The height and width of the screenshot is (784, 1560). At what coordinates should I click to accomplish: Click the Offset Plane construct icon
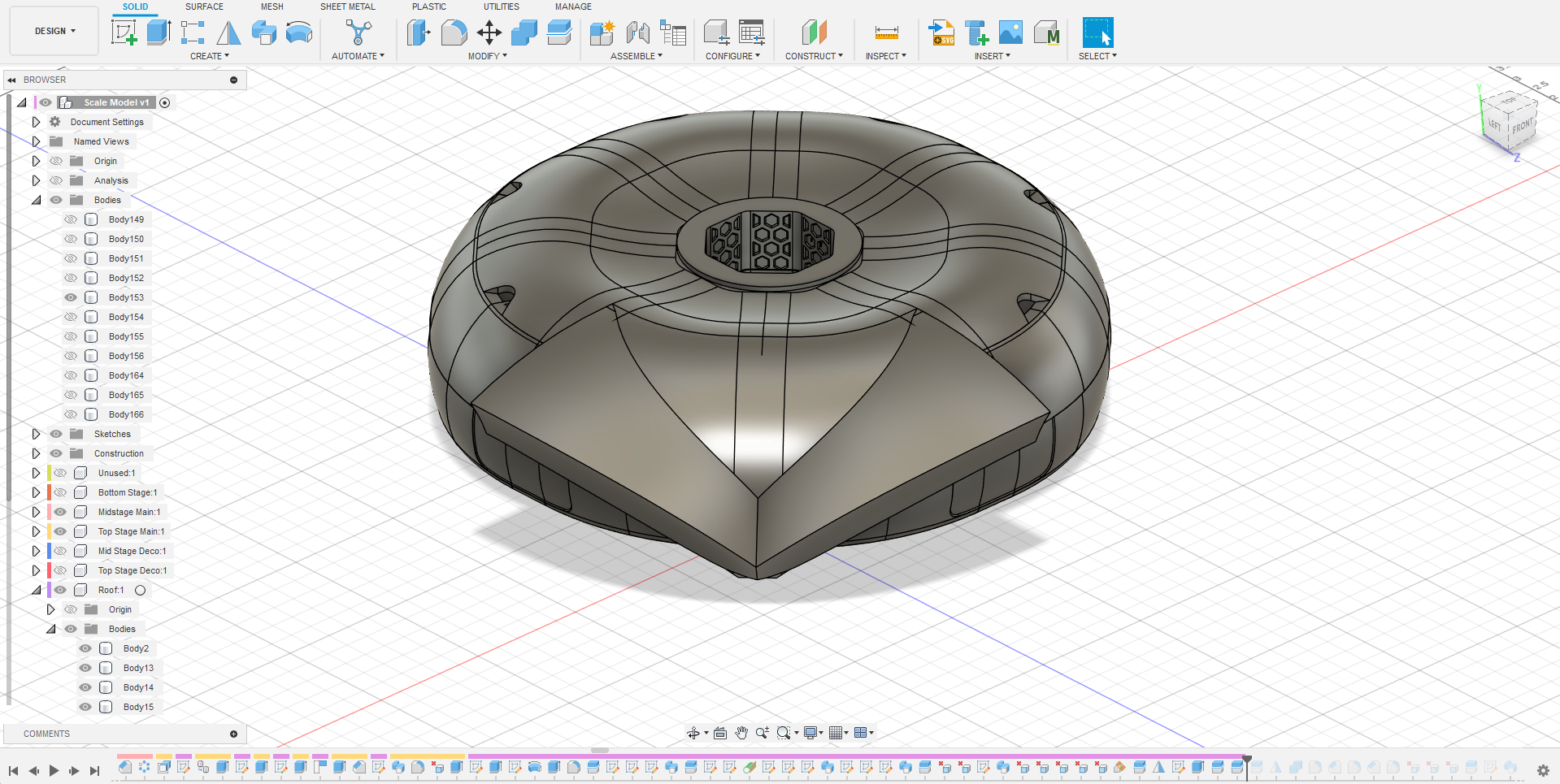point(814,32)
